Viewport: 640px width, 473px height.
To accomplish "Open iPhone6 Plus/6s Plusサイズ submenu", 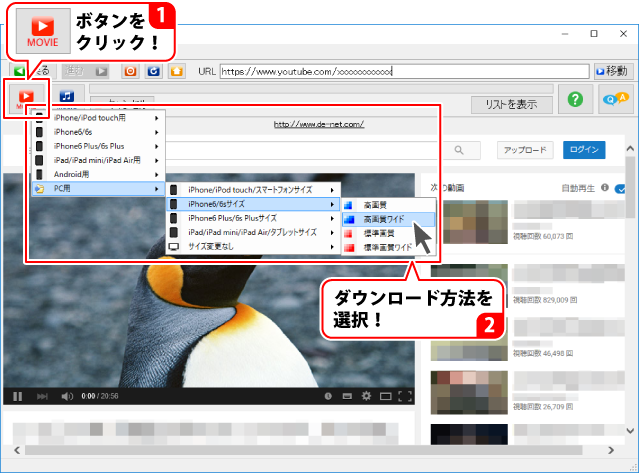I will click(x=253, y=218).
